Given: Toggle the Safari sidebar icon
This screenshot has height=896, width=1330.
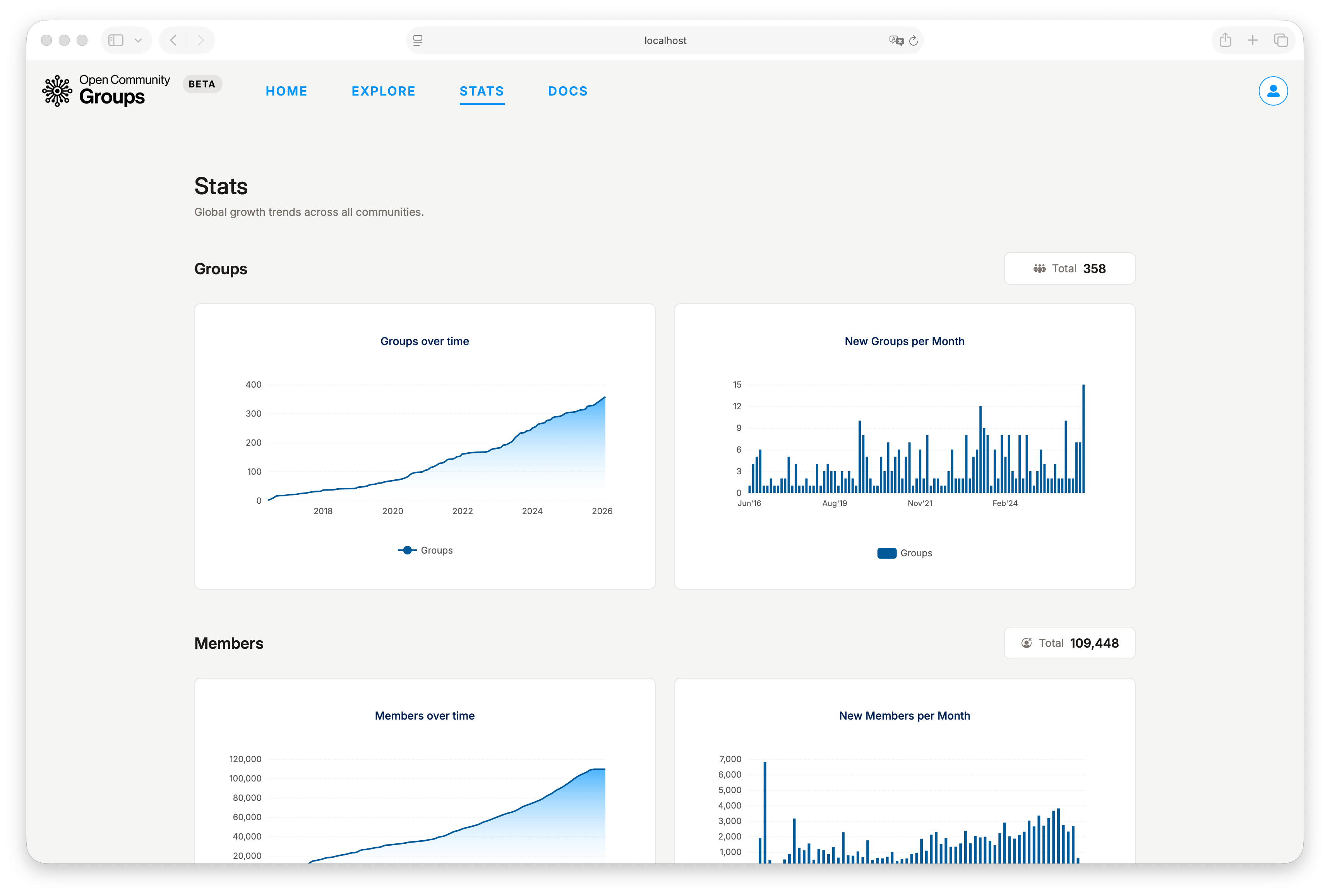Looking at the screenshot, I should [x=116, y=40].
